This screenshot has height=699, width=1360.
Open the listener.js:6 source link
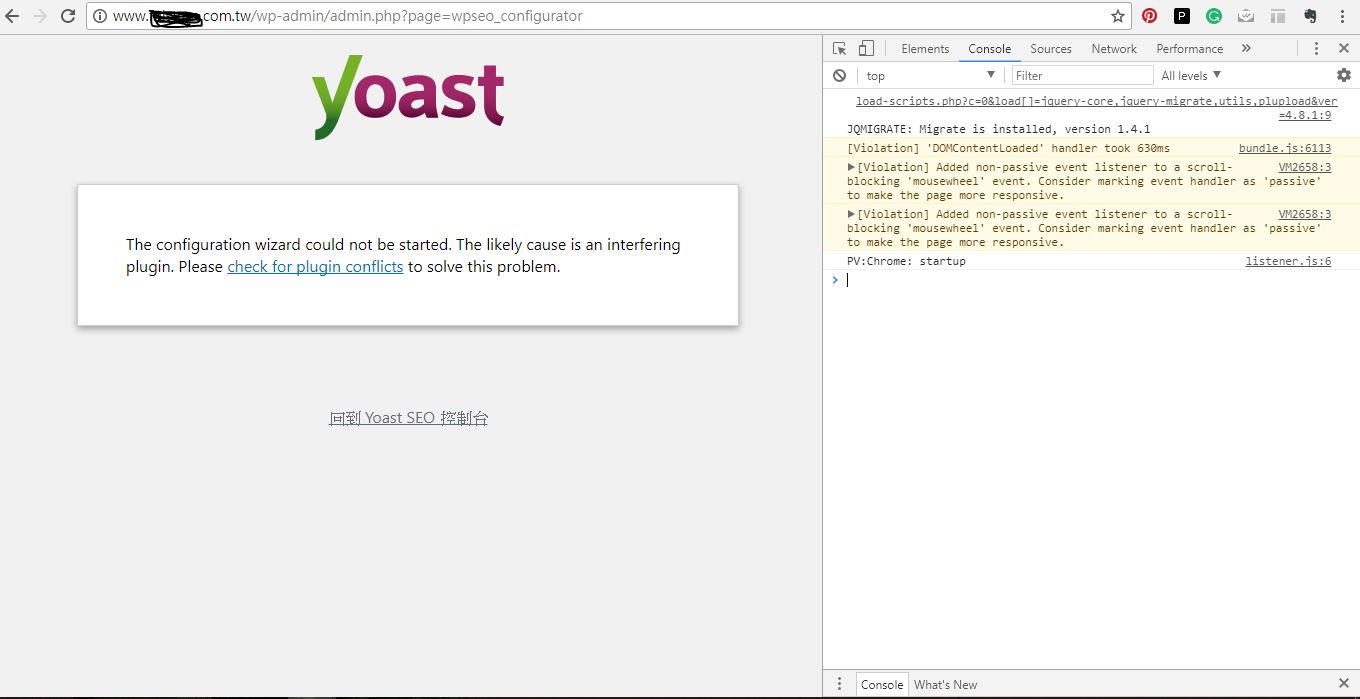coord(1288,261)
